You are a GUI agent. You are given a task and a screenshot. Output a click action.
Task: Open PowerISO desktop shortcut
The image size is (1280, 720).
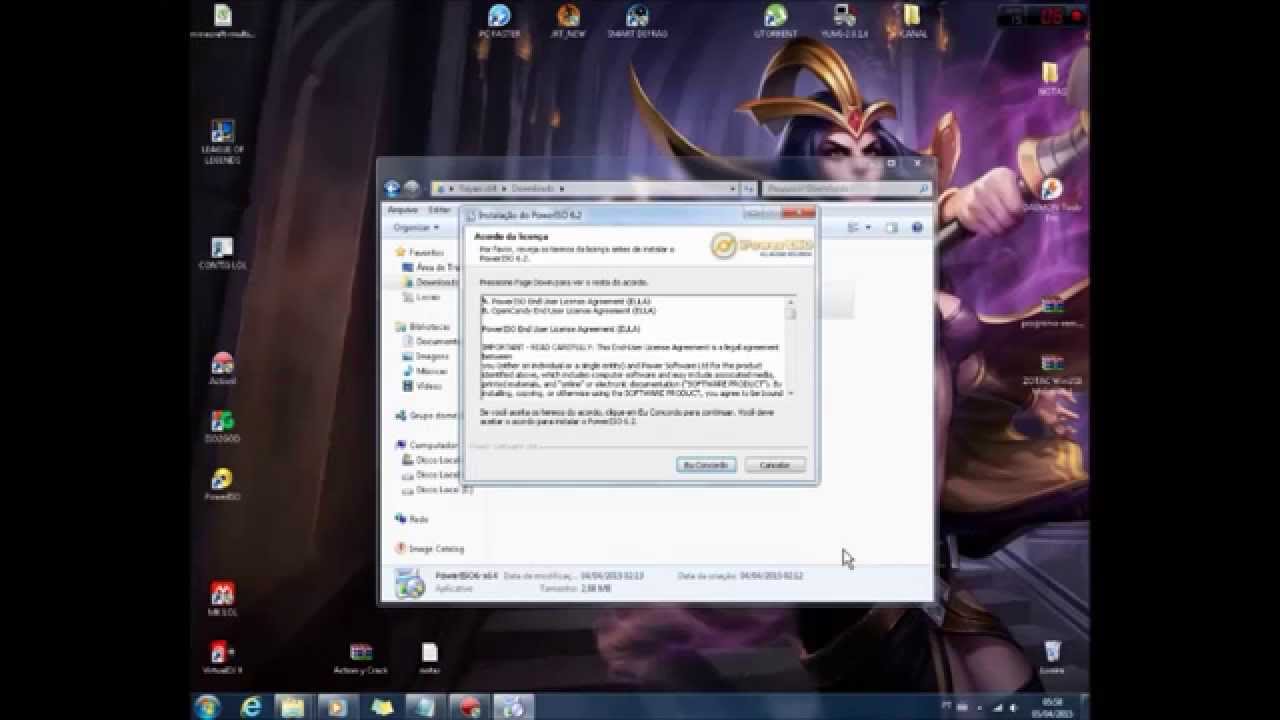222,483
